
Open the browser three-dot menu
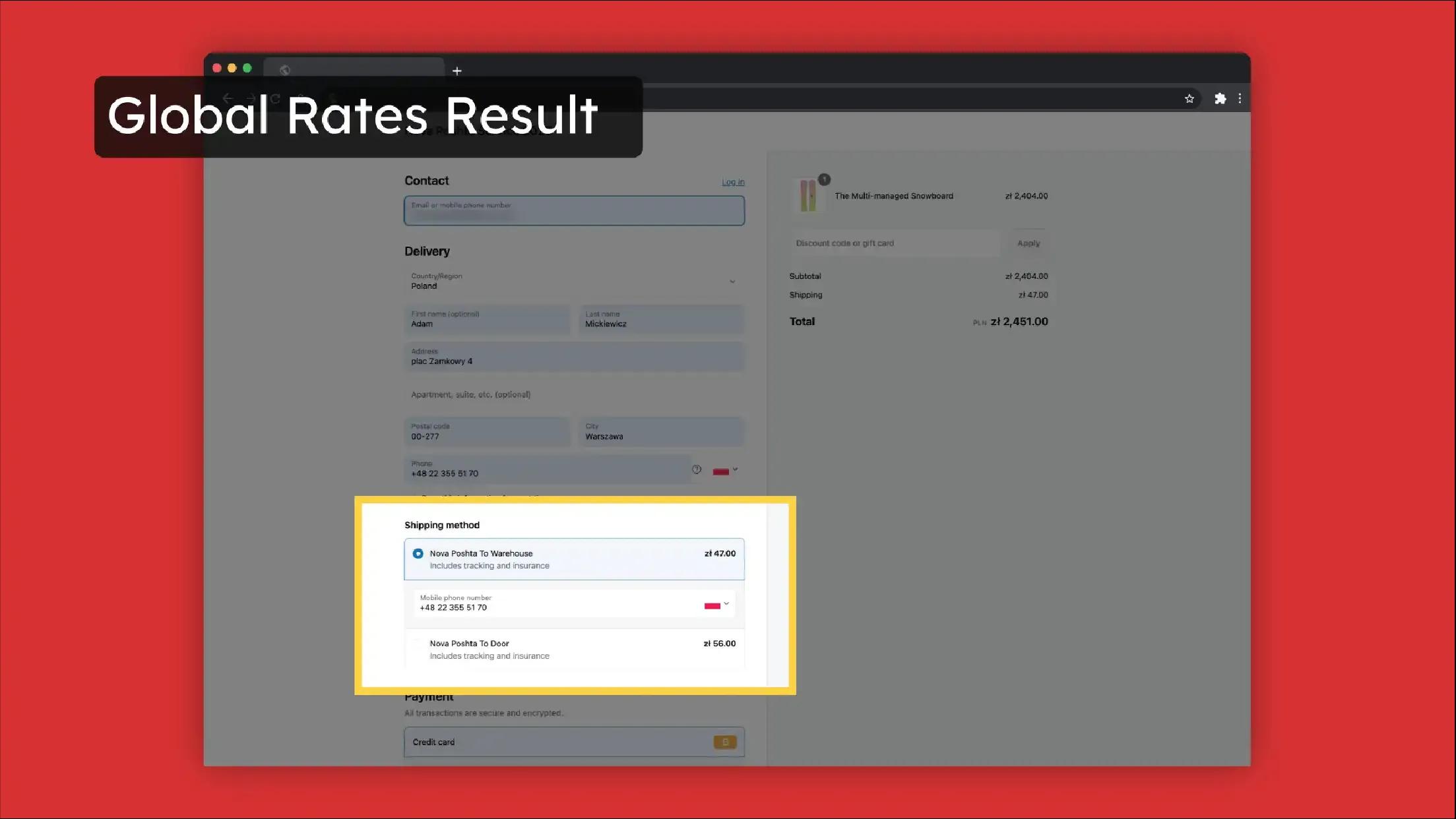(x=1240, y=98)
